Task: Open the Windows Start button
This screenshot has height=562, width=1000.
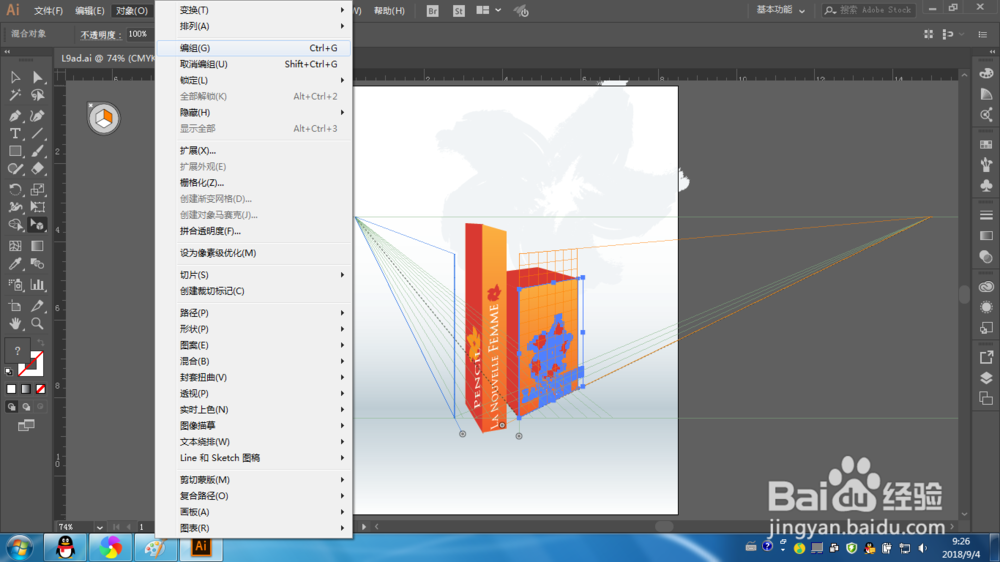Action: (19, 548)
